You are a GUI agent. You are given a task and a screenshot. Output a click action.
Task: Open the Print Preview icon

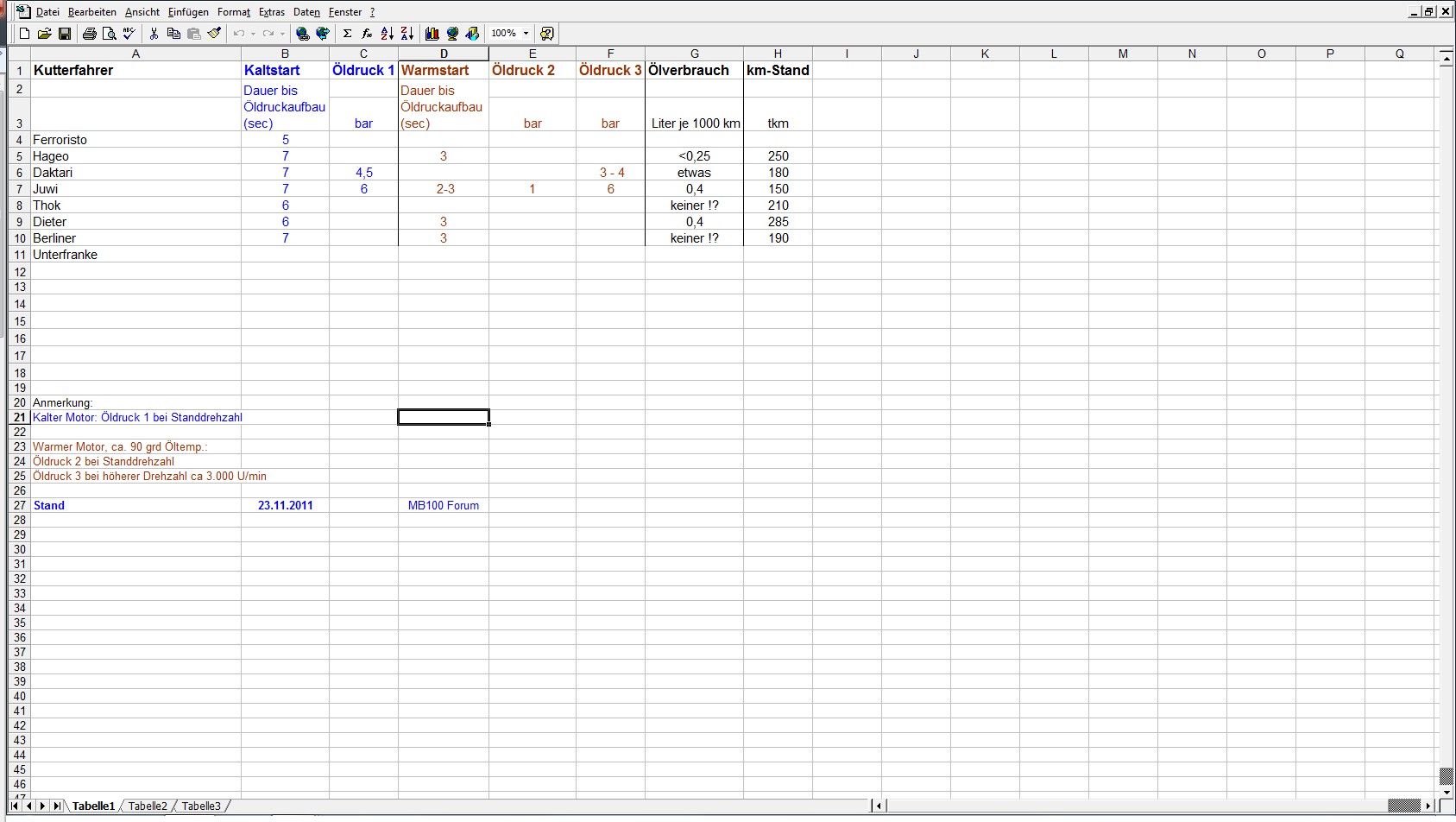pos(109,34)
